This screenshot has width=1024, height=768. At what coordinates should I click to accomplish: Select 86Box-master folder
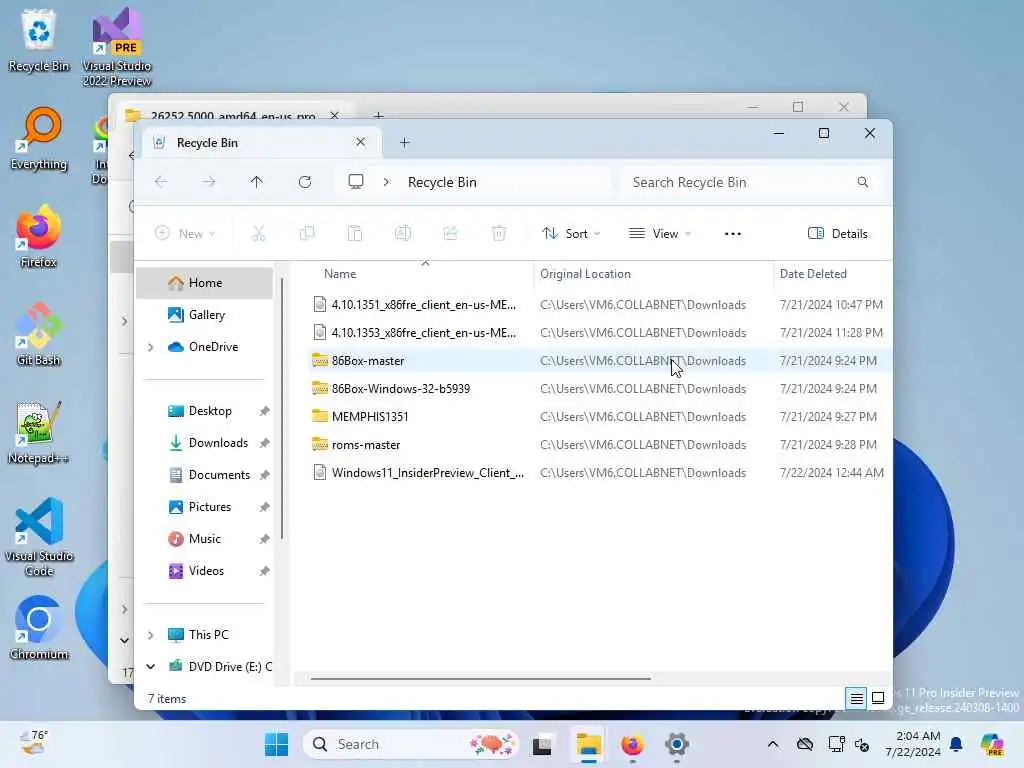click(x=598, y=360)
